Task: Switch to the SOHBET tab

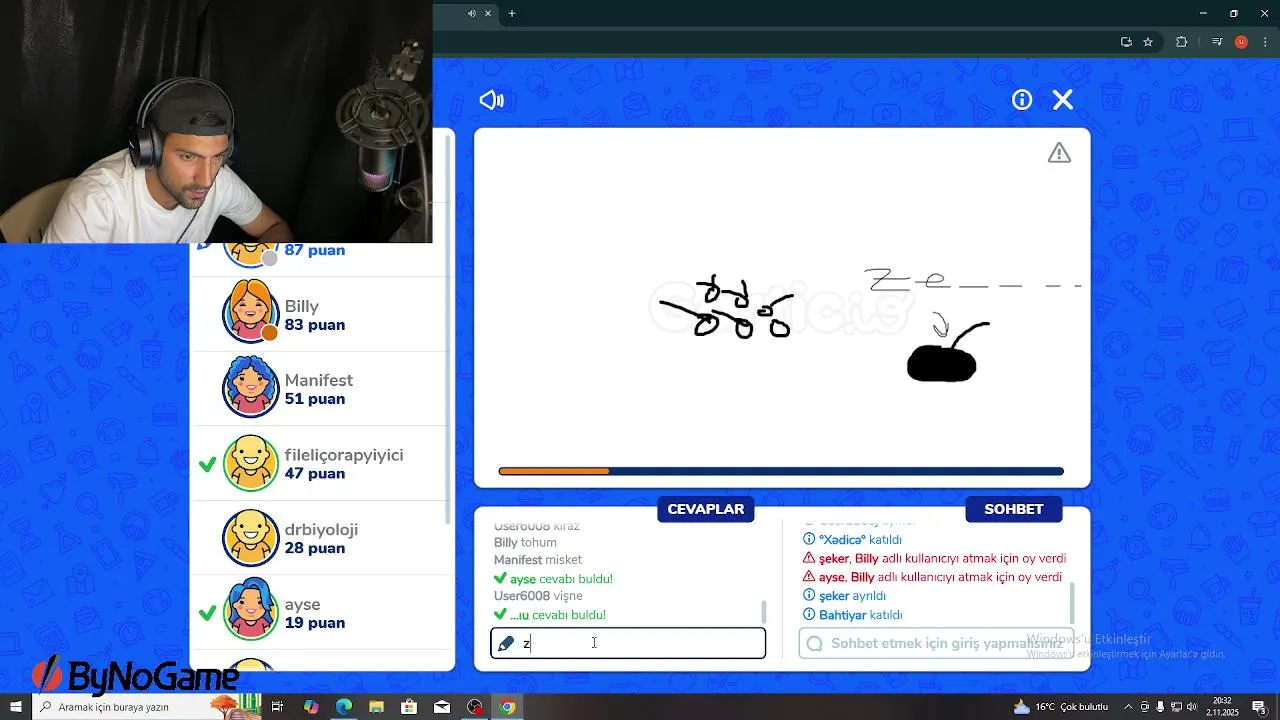Action: click(x=1014, y=509)
